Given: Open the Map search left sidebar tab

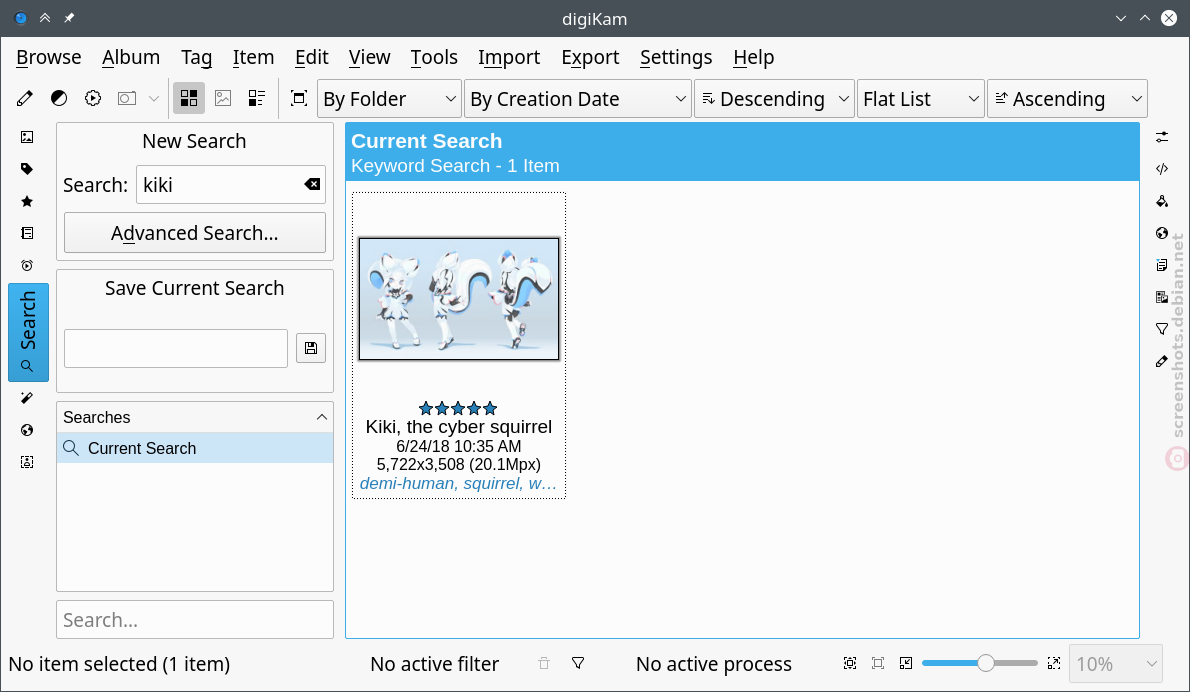Looking at the screenshot, I should (x=27, y=430).
